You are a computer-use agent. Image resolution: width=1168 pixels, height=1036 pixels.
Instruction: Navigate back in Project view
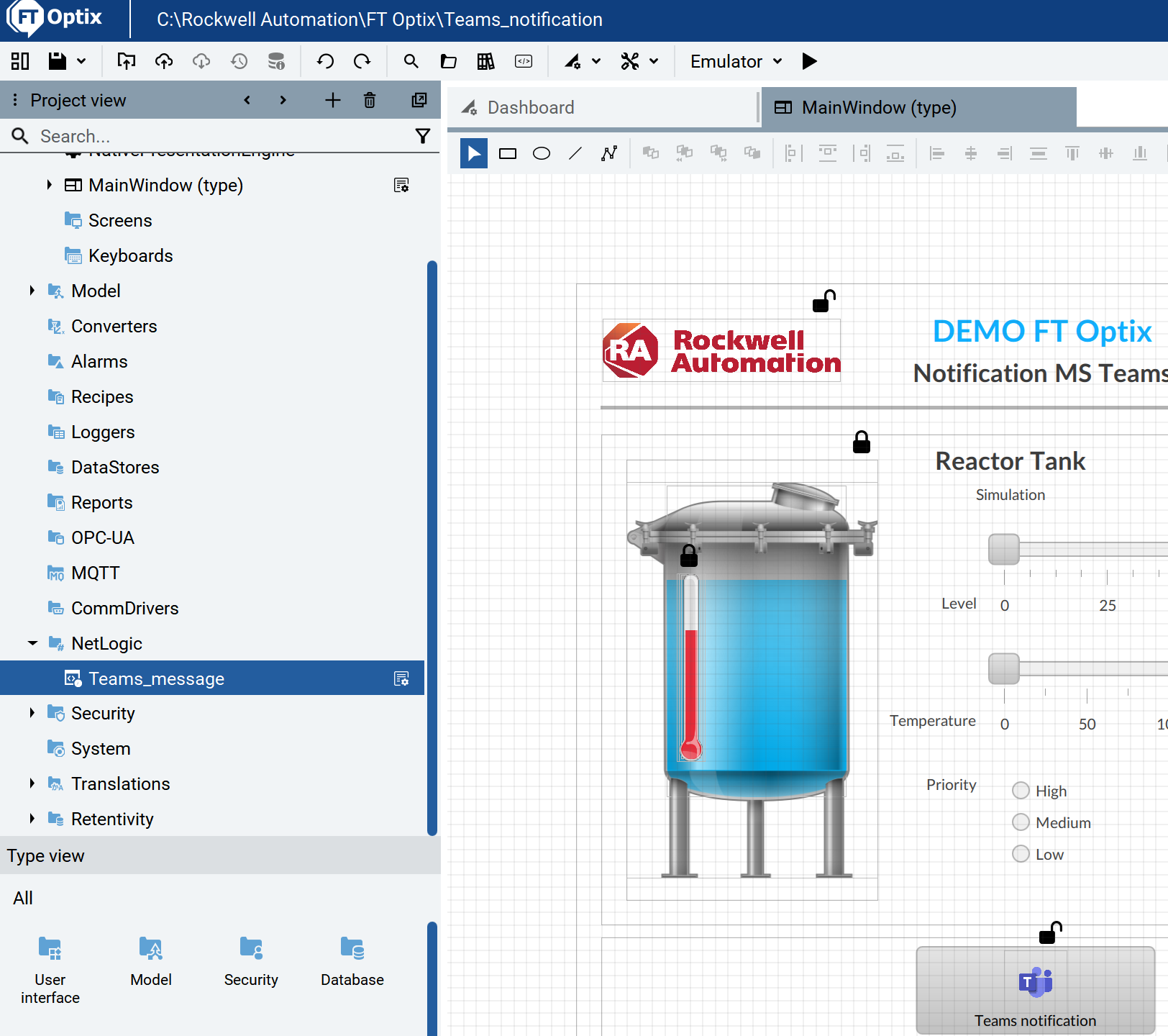(x=247, y=100)
